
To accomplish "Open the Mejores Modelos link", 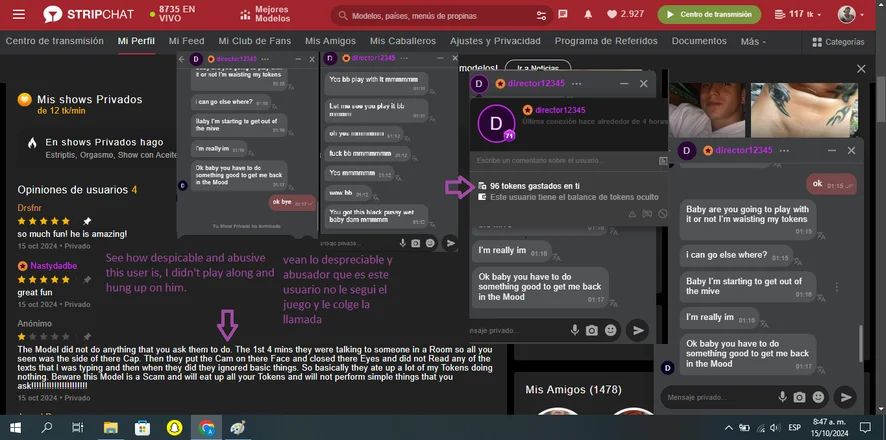I will click(264, 15).
